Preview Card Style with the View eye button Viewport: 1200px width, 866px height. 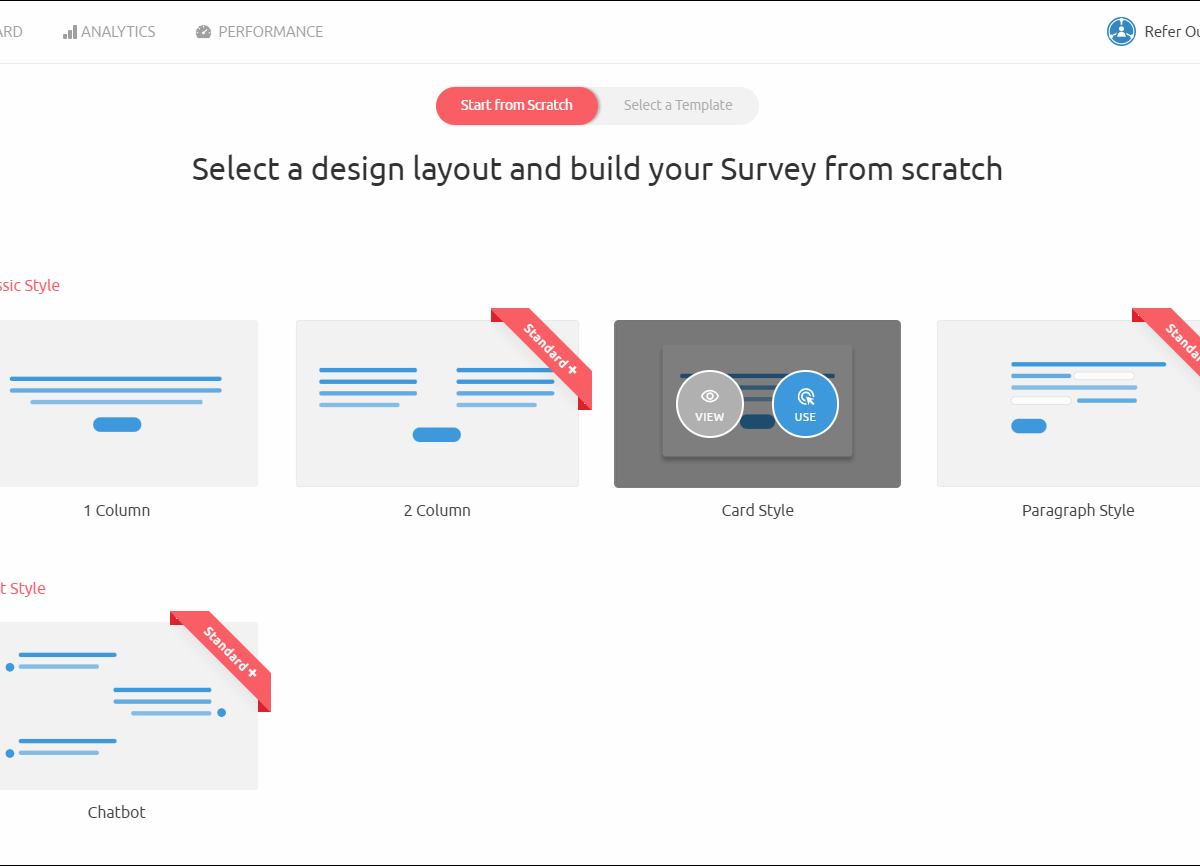(x=709, y=404)
